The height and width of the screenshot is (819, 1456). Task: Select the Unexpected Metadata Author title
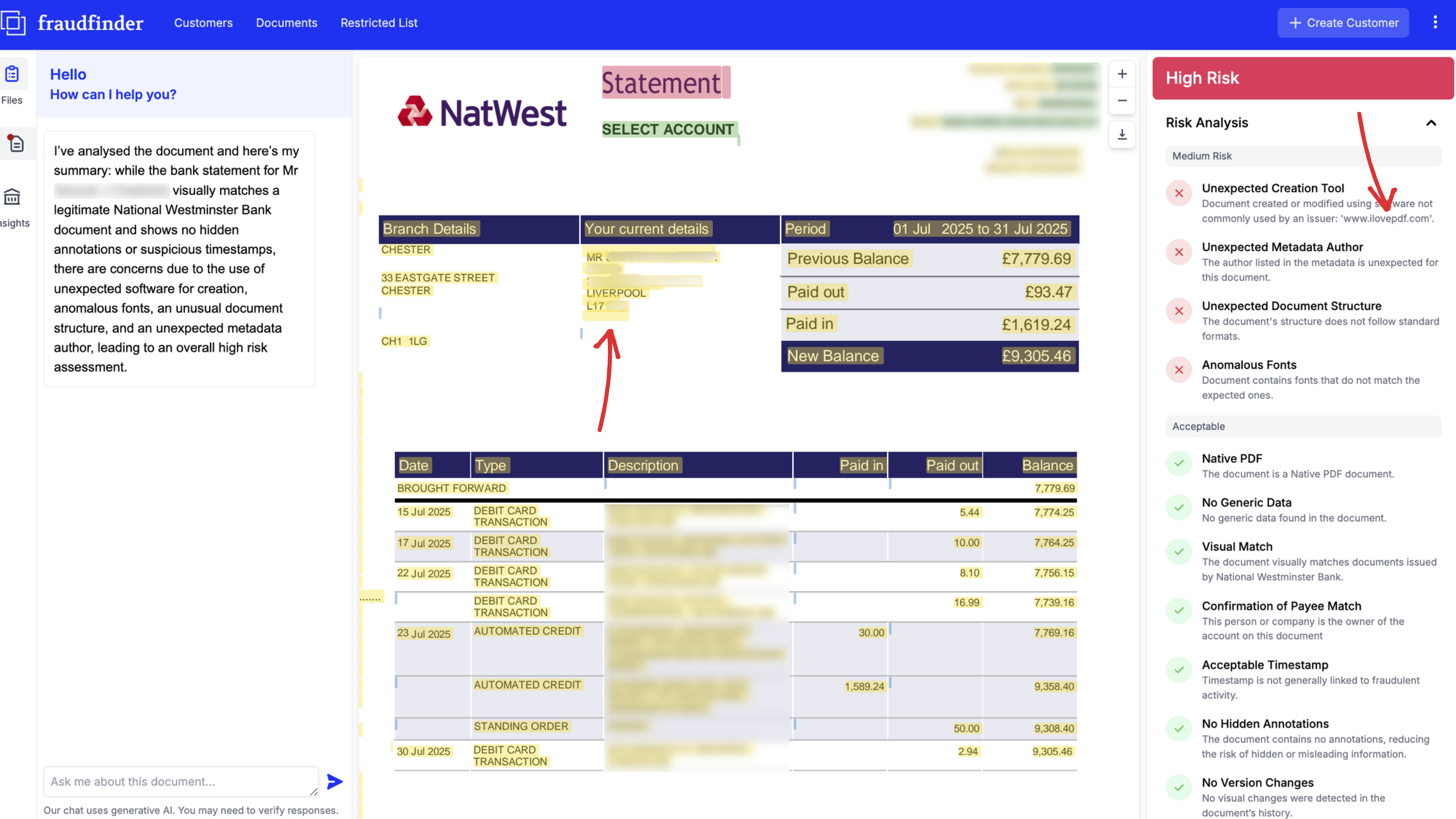[1282, 247]
